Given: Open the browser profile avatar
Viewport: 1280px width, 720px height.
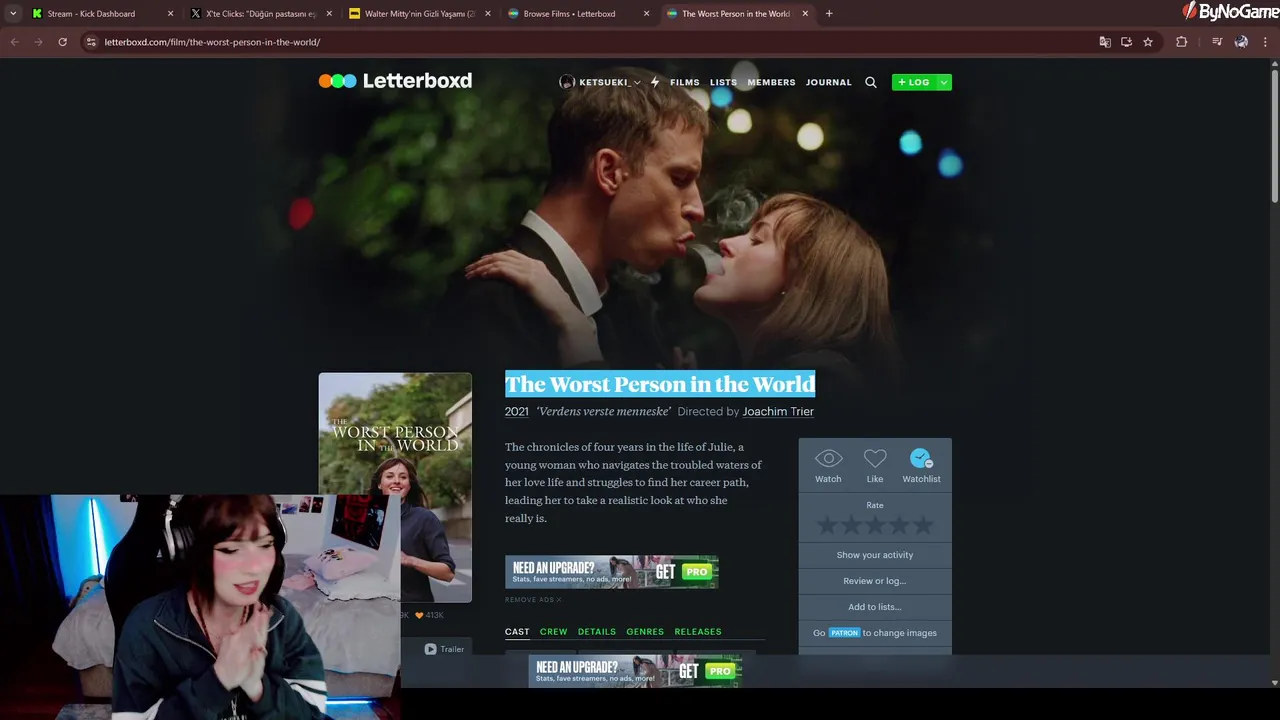Looking at the screenshot, I should 1241,42.
